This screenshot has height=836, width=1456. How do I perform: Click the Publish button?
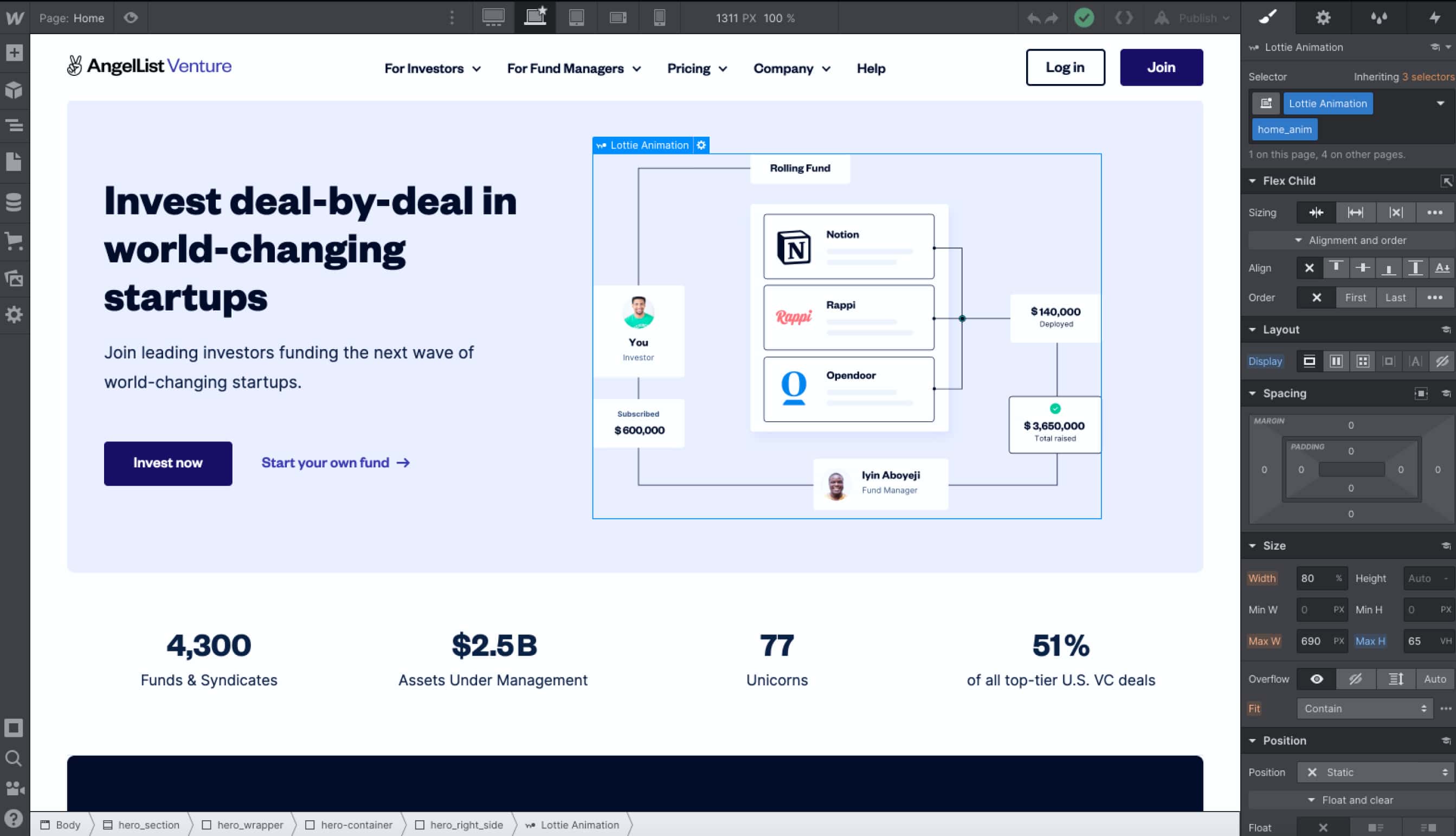[x=1197, y=18]
